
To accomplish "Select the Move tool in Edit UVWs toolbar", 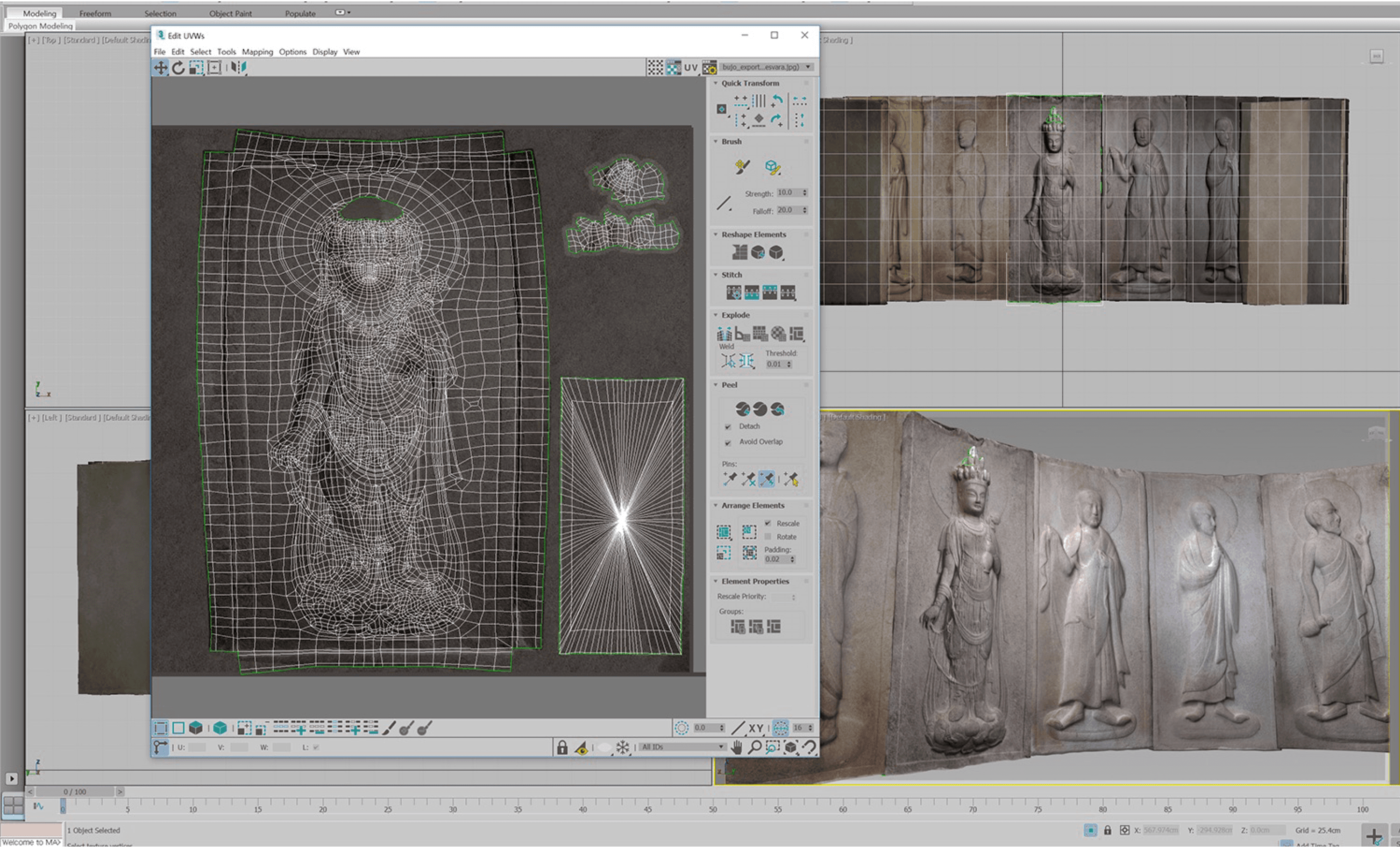I will tap(161, 68).
